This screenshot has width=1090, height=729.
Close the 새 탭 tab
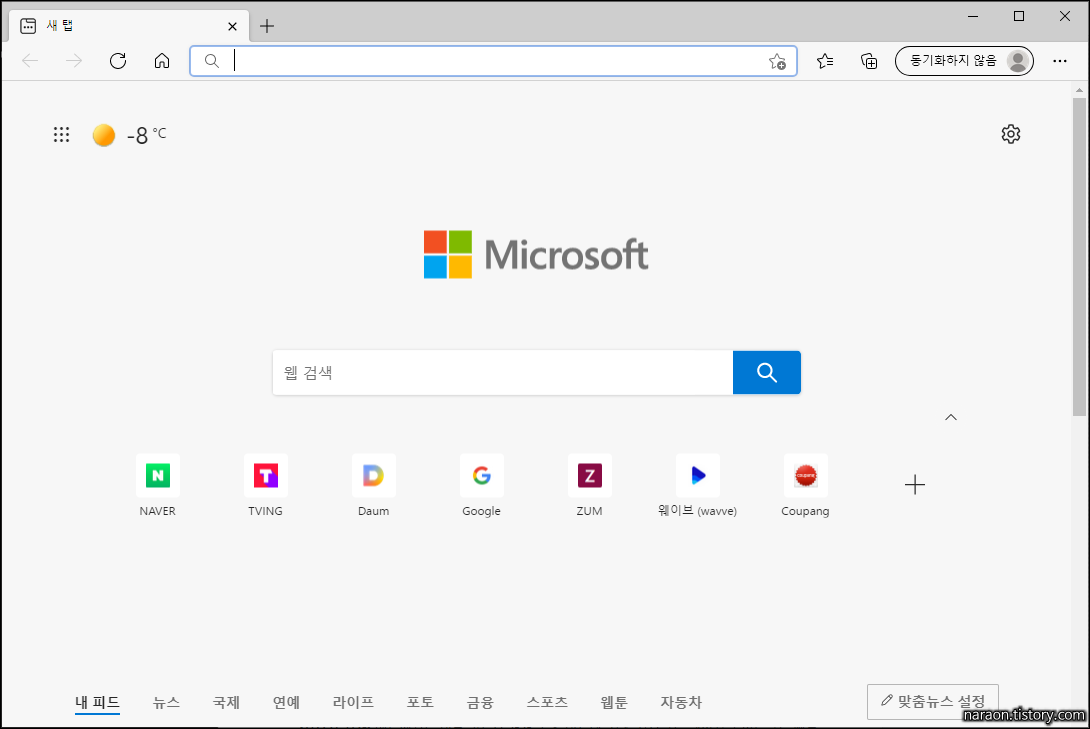pyautogui.click(x=232, y=26)
